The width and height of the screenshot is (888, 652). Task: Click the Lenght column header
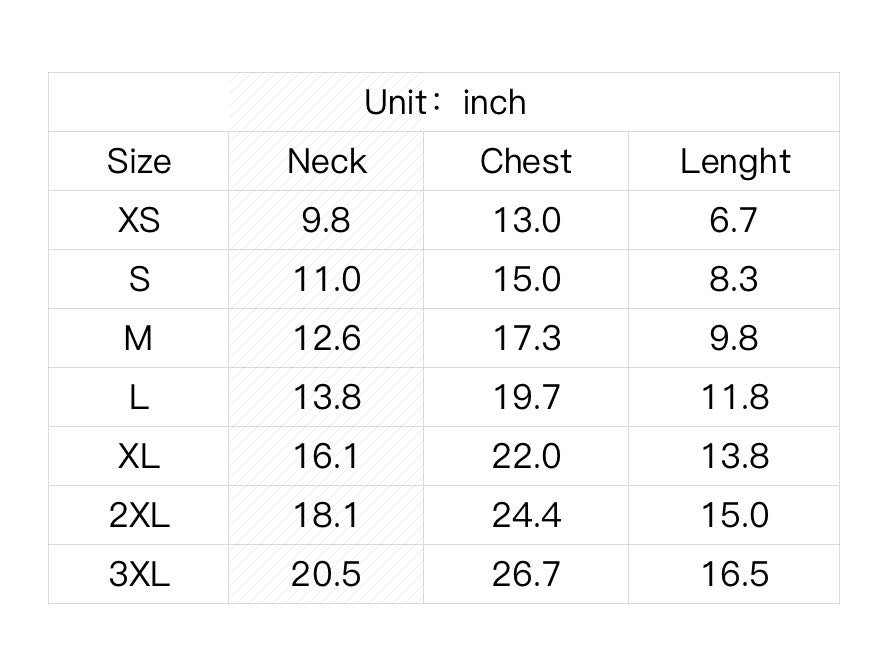pyautogui.click(x=735, y=161)
